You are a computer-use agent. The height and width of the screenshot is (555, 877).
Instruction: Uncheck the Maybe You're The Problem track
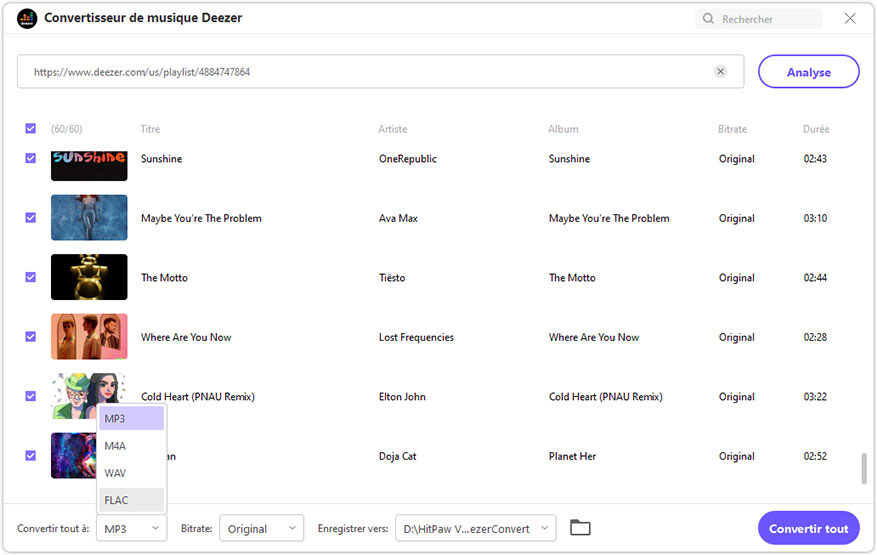[x=31, y=218]
